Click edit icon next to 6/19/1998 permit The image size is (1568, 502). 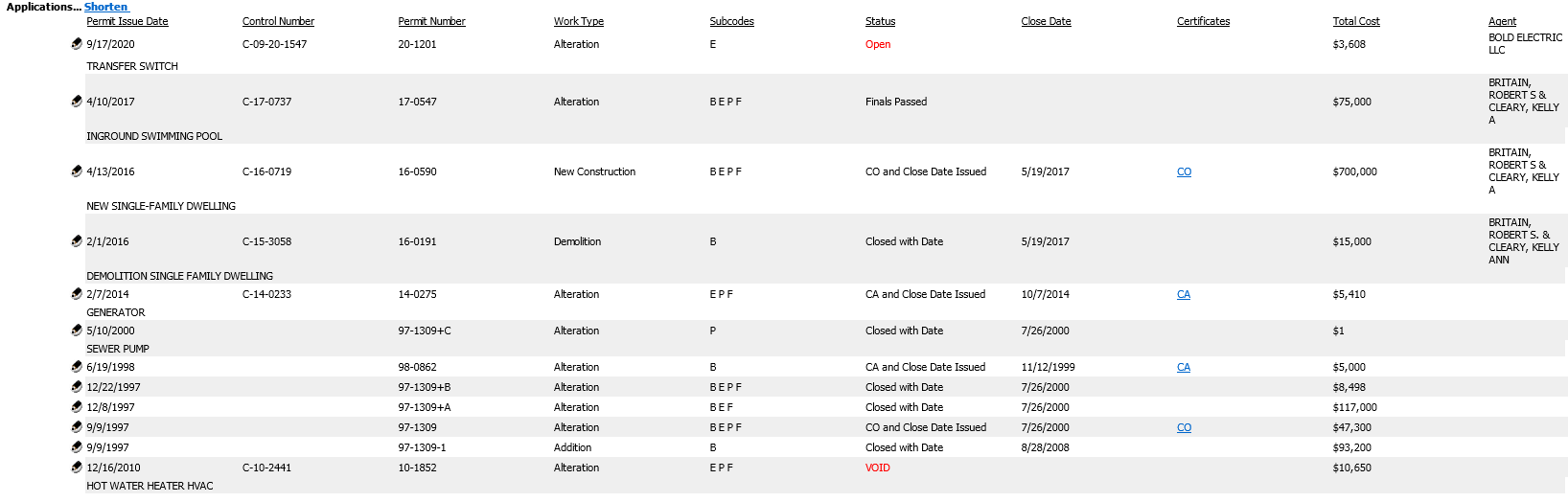tap(77, 366)
